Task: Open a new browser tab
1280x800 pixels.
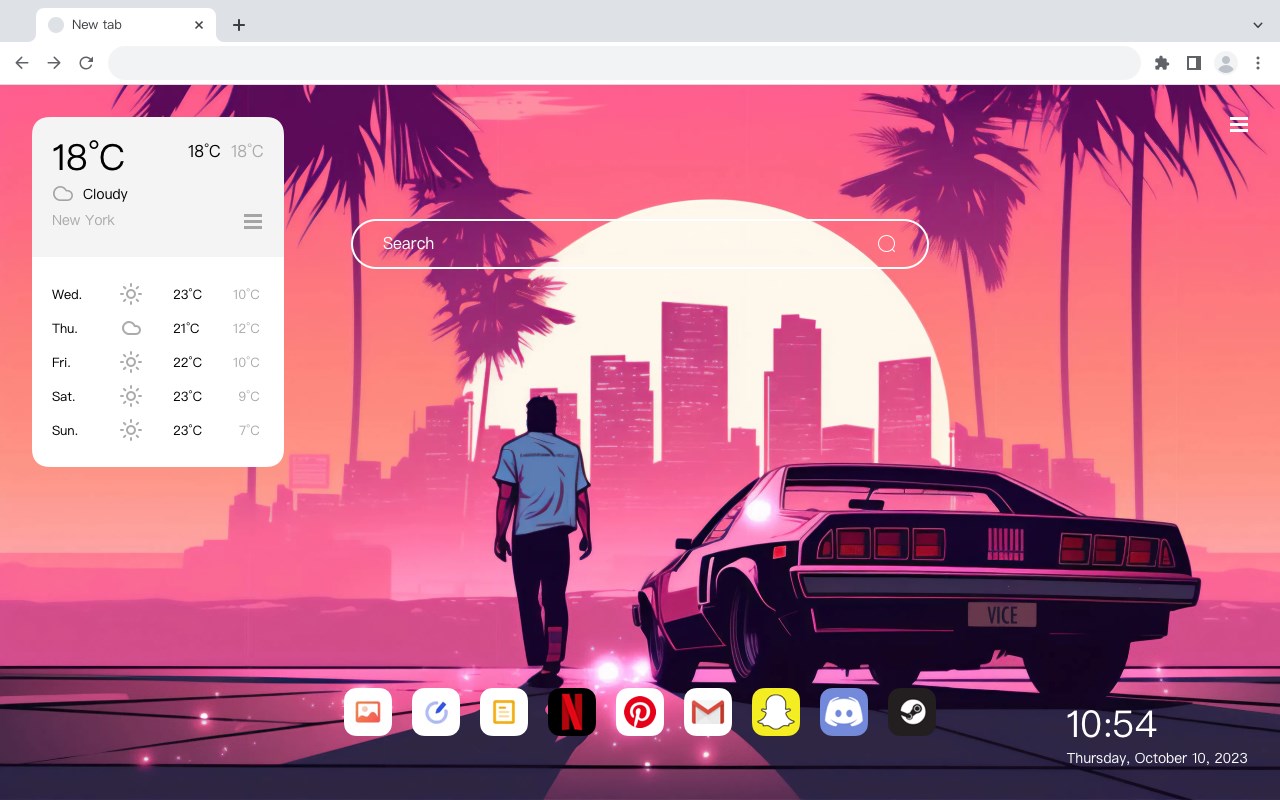Action: click(238, 25)
